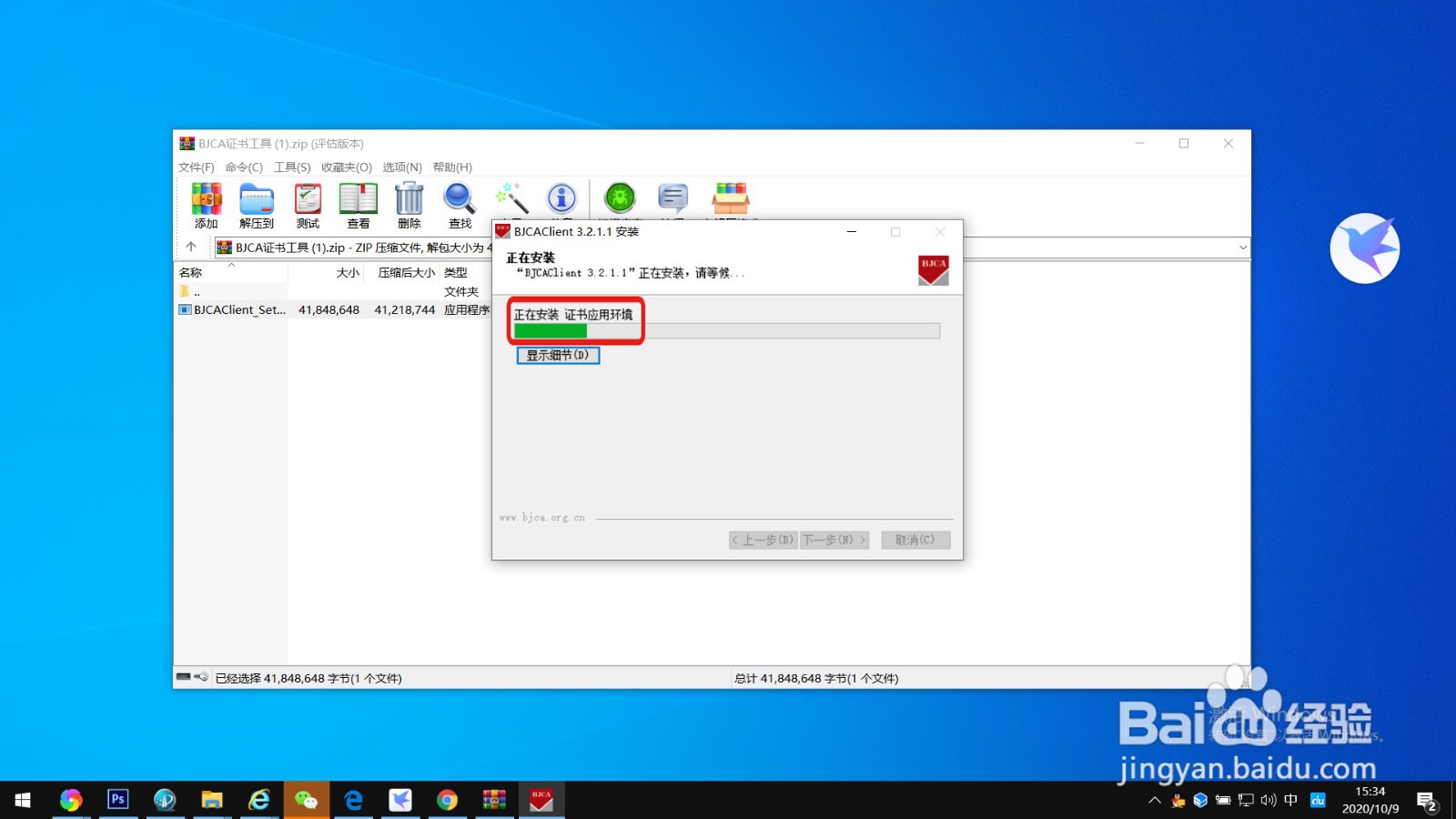The height and width of the screenshot is (819, 1456).
Task: Click the wizard wand toolbar icon
Action: point(511,198)
